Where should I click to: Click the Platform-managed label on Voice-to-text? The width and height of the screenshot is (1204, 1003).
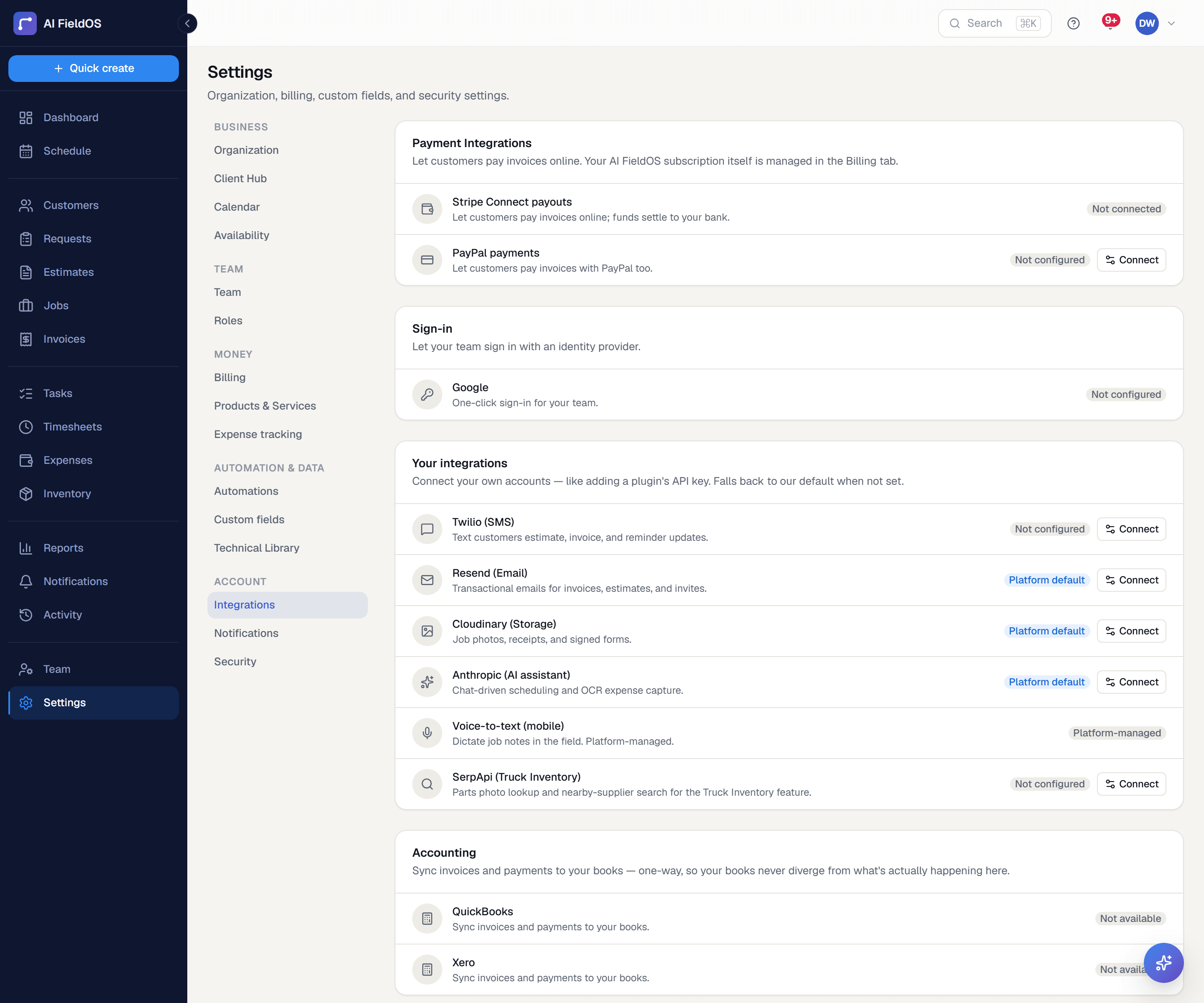pos(1117,733)
